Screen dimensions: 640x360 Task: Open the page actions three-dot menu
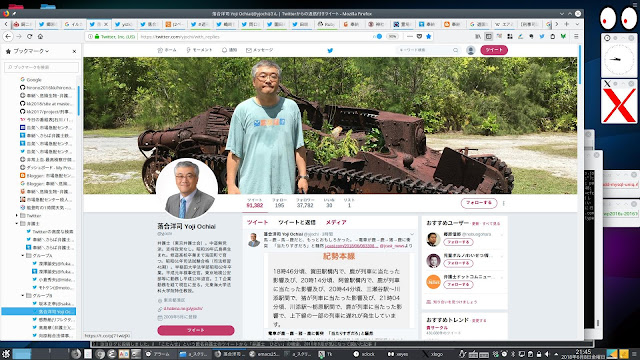[410, 36]
